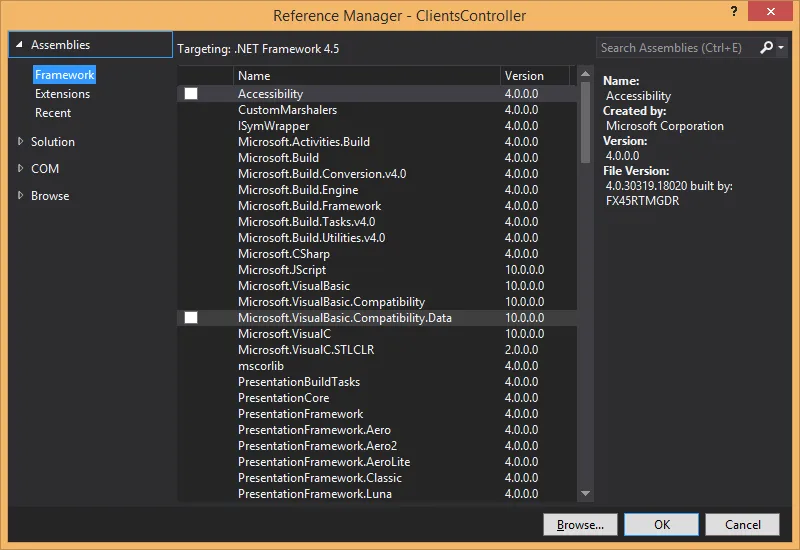The height and width of the screenshot is (550, 800).
Task: Click the Cancel button
Action: (742, 524)
